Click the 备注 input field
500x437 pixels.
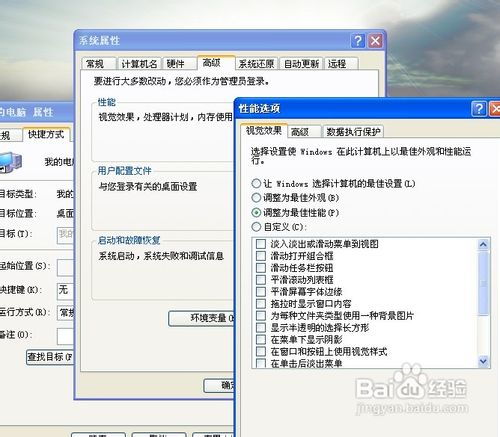[x=65, y=336]
